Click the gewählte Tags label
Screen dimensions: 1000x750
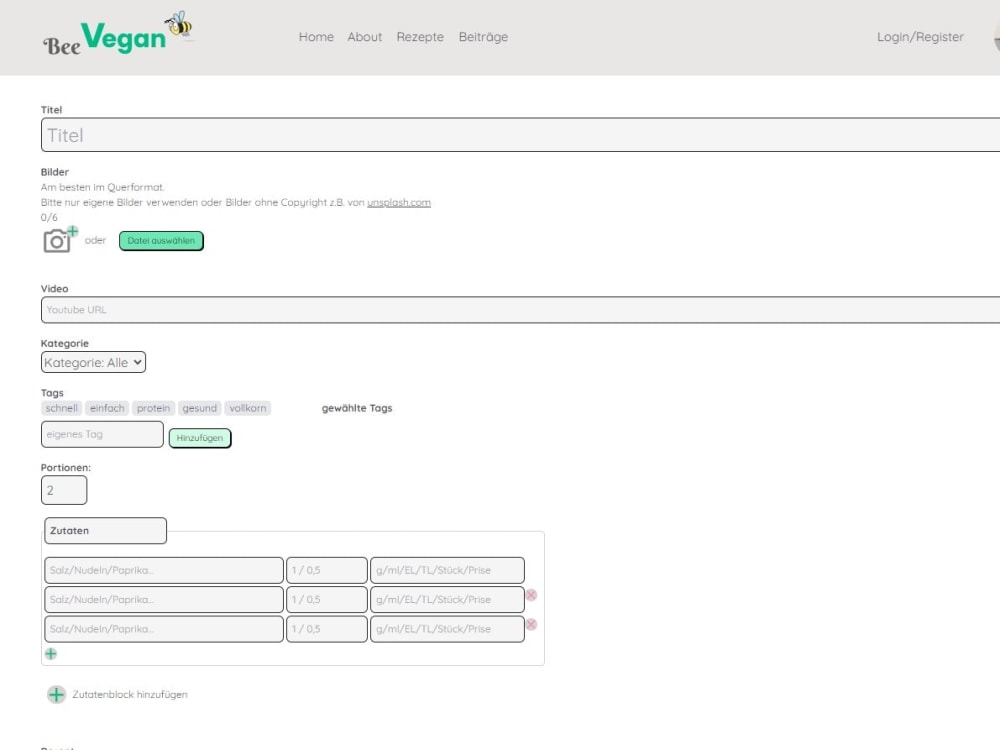pos(357,408)
